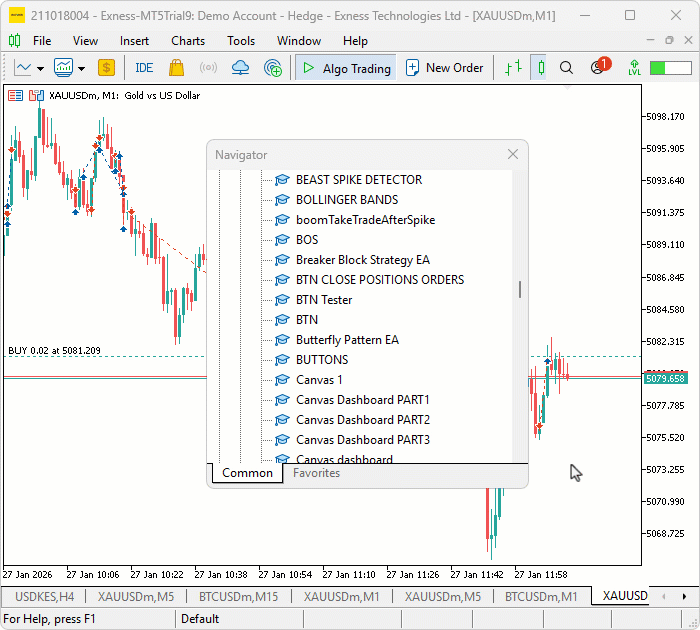Click the icon beside BUTTONS
The height and width of the screenshot is (630, 700).
coord(282,360)
